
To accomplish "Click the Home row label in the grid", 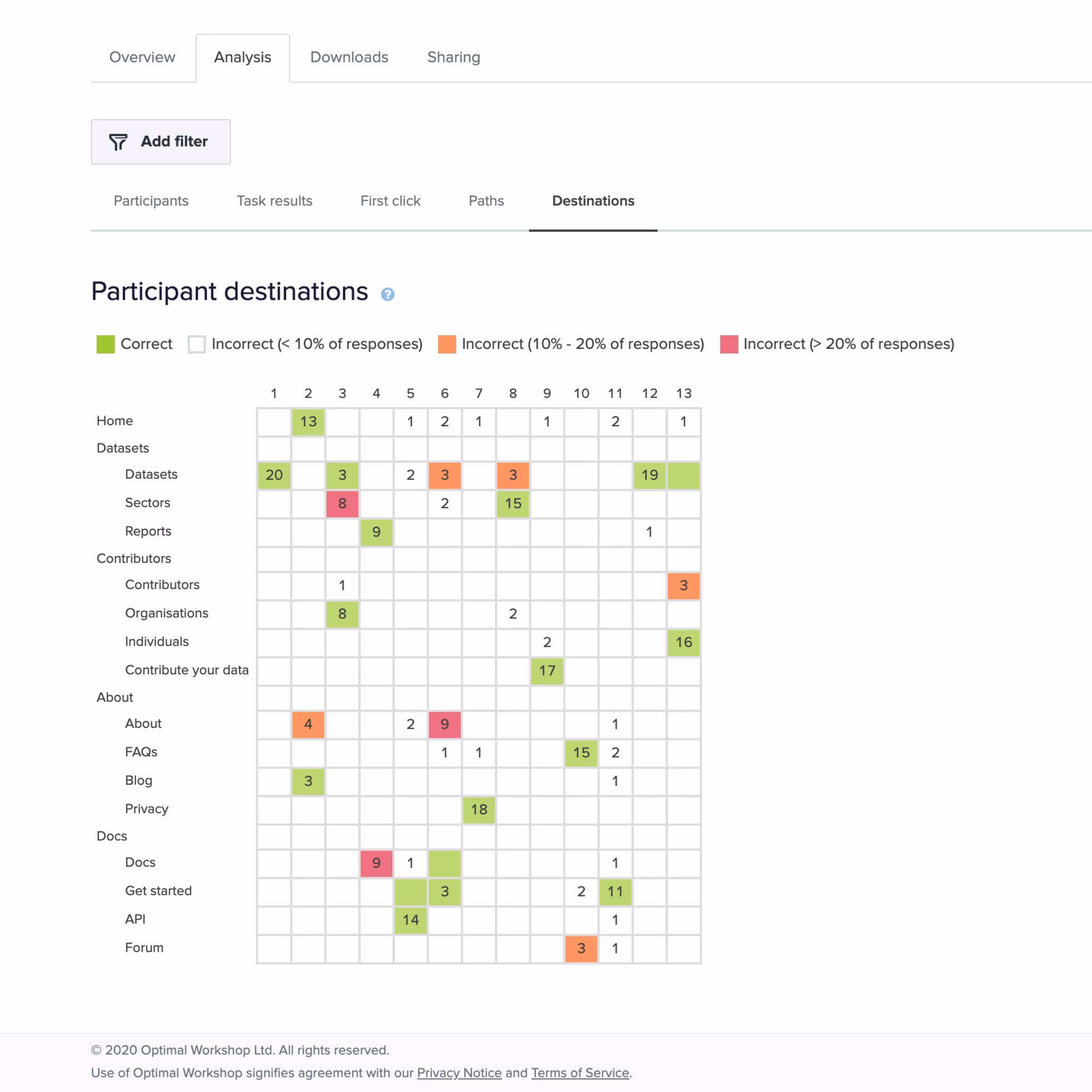I will tap(115, 420).
